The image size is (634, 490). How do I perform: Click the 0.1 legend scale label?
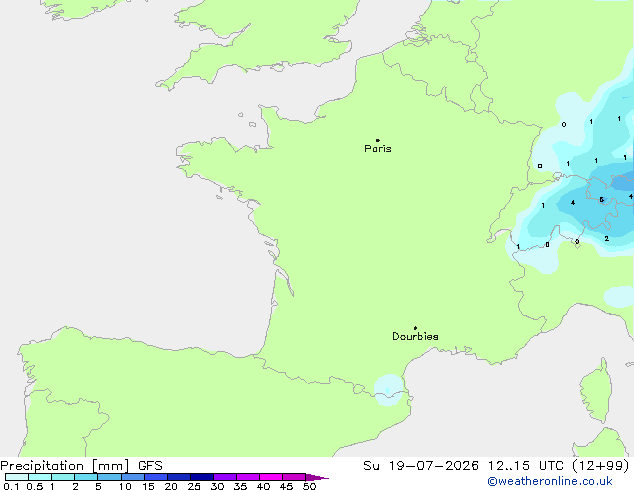(x=11, y=486)
